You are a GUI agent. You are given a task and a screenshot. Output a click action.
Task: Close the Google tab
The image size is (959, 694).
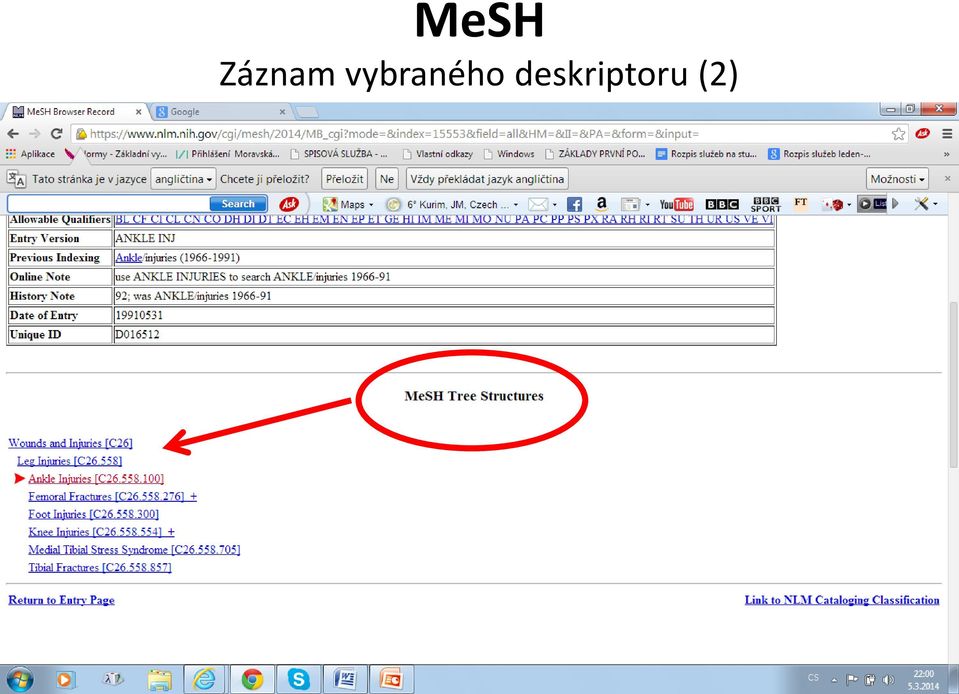point(282,112)
